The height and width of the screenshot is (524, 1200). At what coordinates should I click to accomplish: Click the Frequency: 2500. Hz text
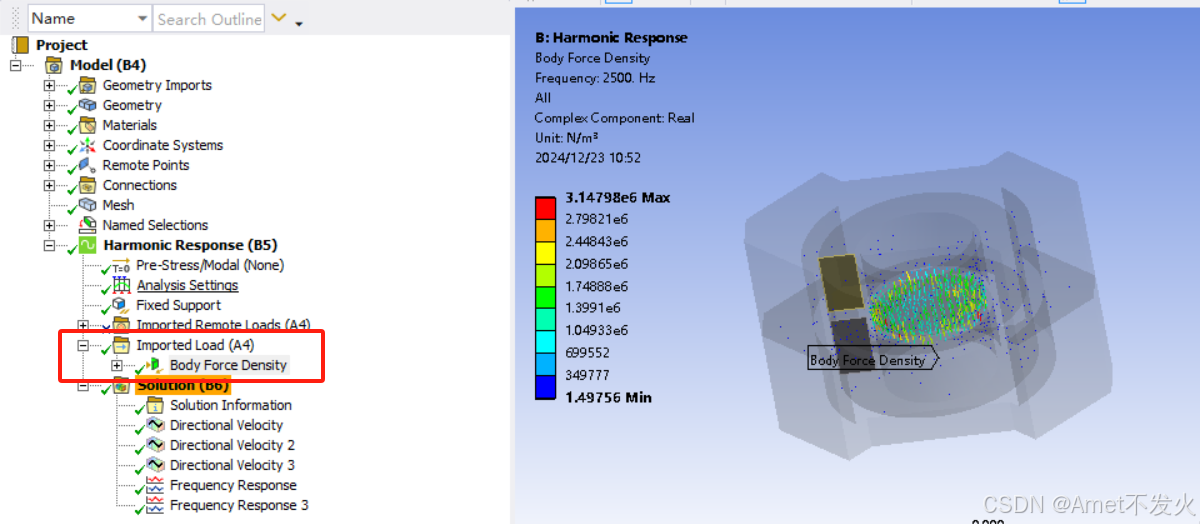(x=595, y=77)
